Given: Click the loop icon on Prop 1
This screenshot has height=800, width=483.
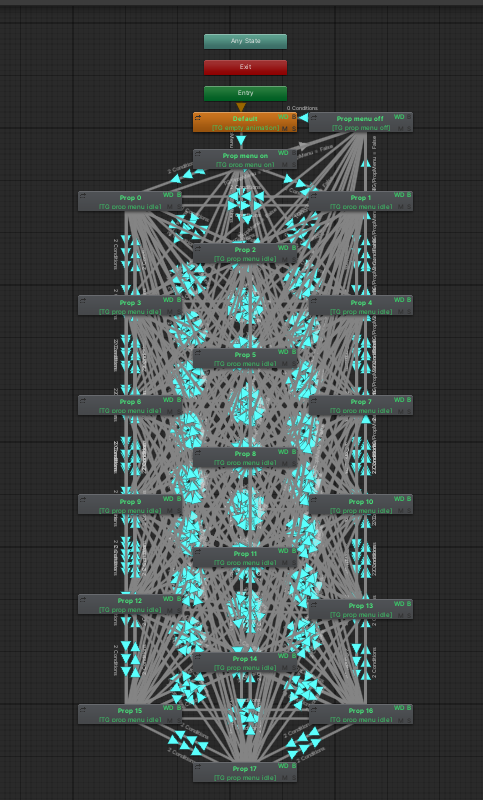Looking at the screenshot, I should tap(314, 196).
